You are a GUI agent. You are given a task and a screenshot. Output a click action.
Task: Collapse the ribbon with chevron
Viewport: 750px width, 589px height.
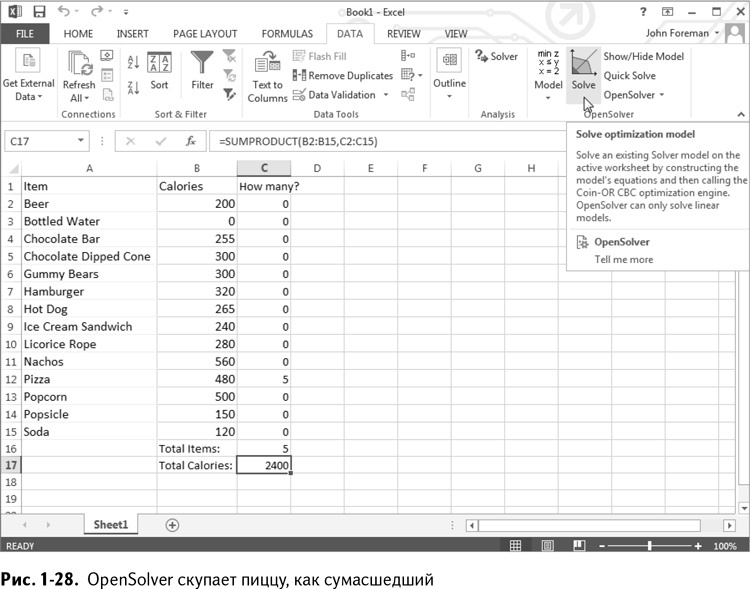(x=740, y=114)
